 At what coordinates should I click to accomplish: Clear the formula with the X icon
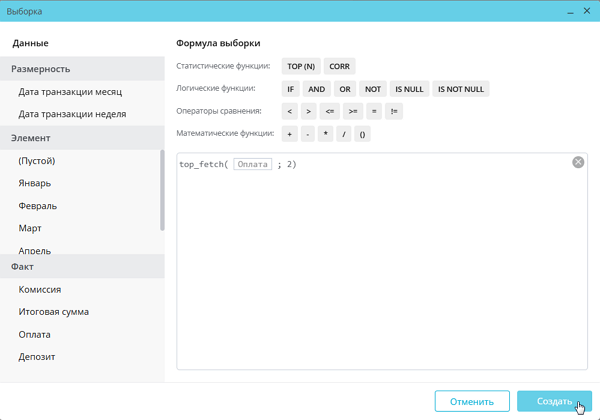pos(578,162)
